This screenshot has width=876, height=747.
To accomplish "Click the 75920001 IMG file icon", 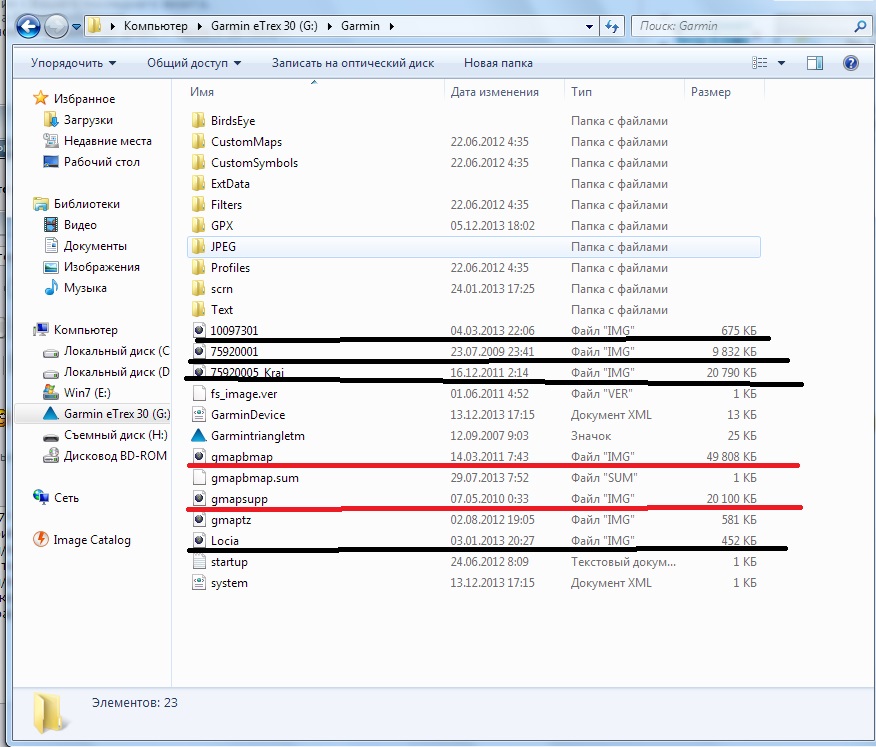I will pos(199,351).
